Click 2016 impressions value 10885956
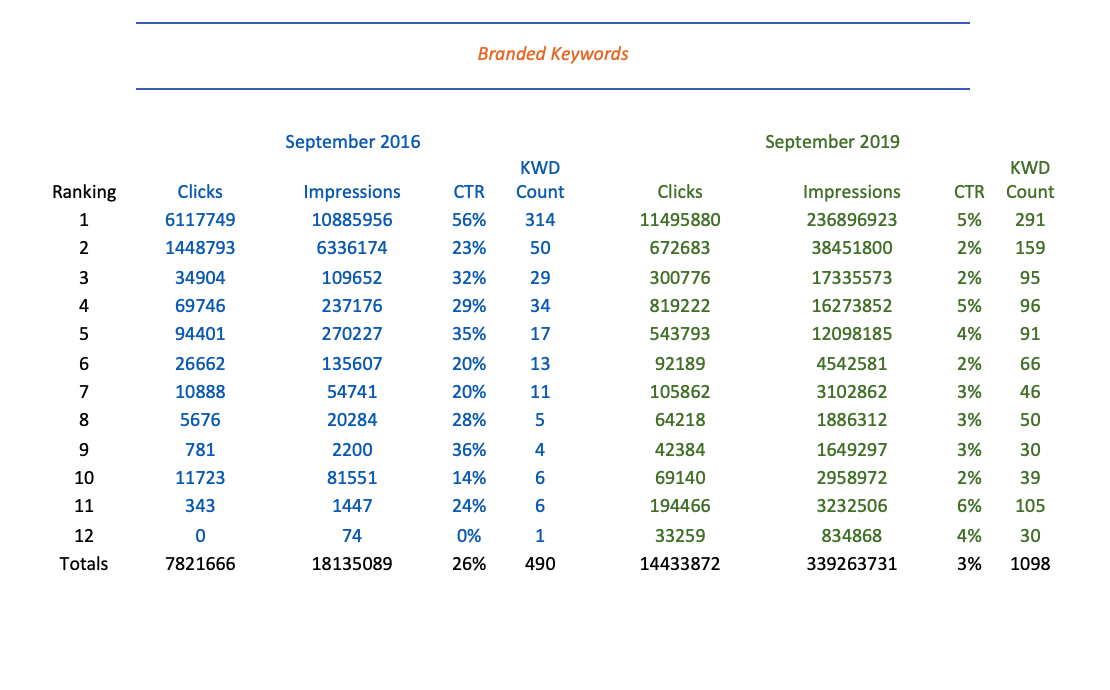 (352, 220)
